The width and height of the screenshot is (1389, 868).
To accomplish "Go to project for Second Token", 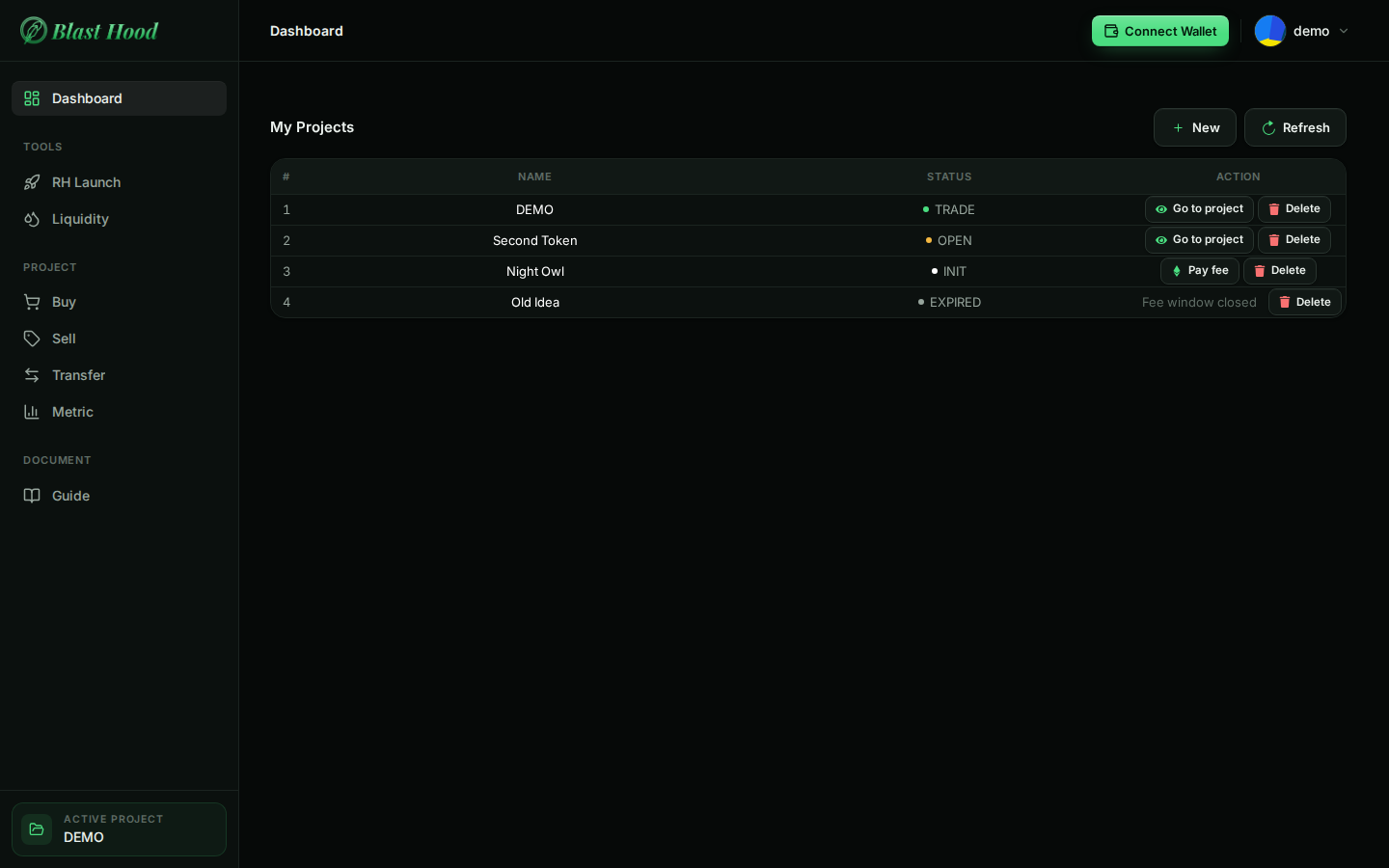I will (1199, 240).
